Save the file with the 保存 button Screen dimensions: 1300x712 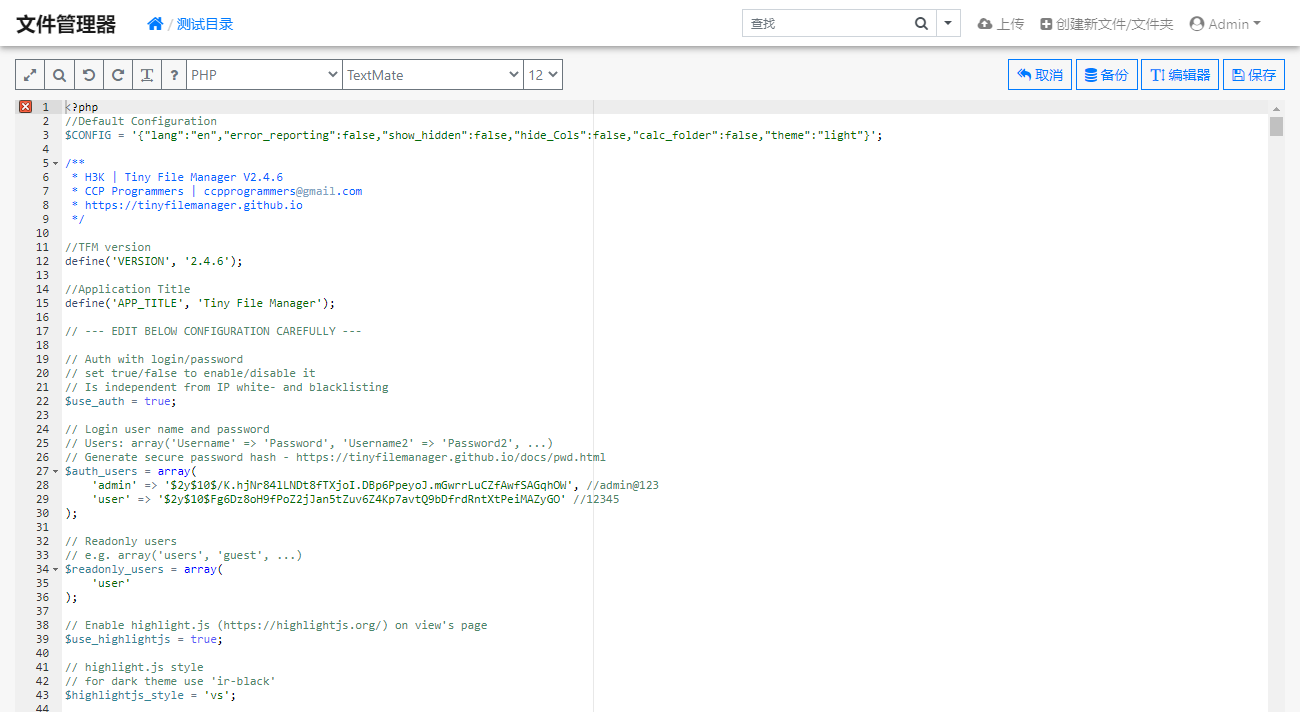click(x=1253, y=74)
